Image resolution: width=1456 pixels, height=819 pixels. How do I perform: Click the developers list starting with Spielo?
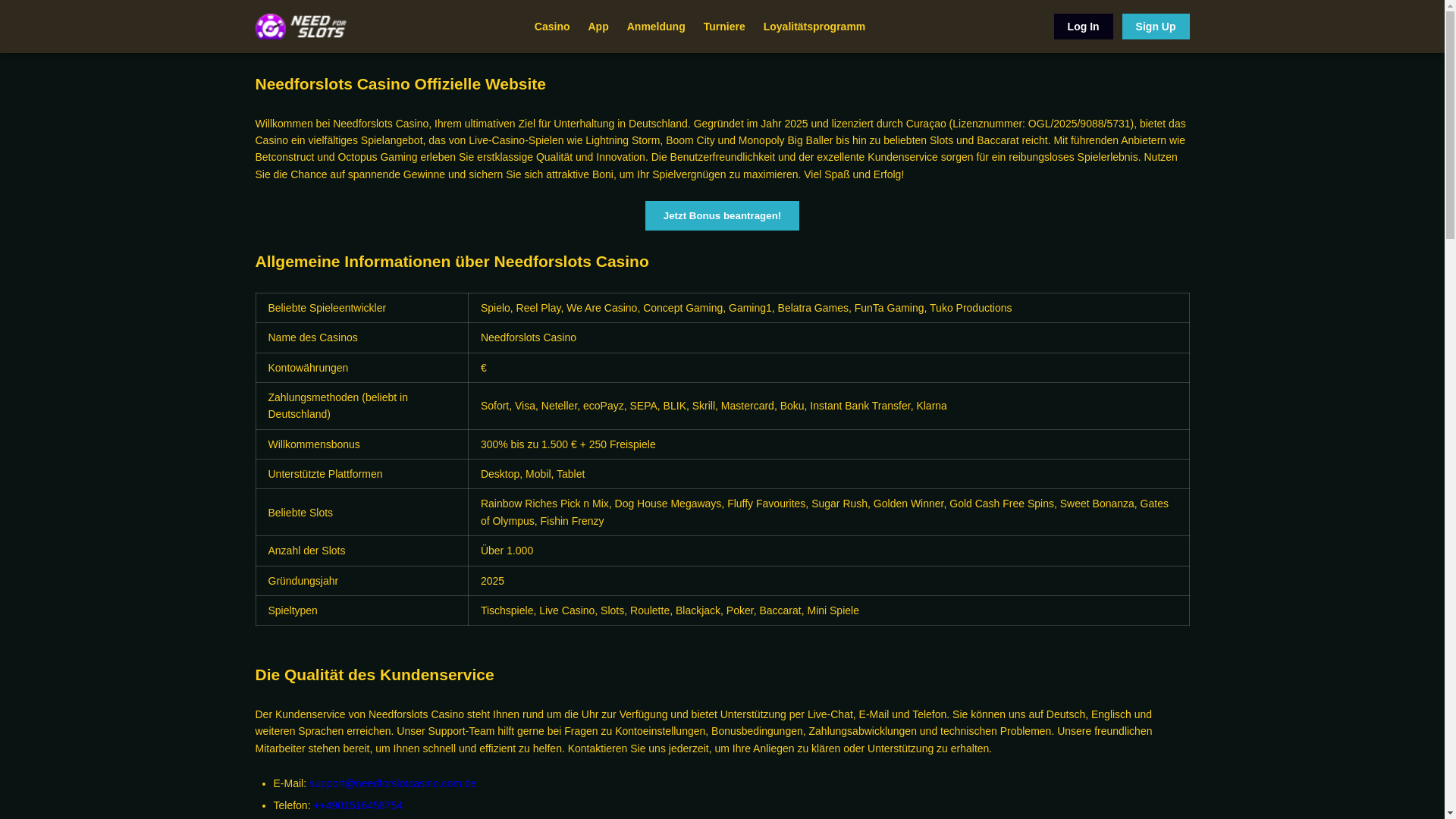pyautogui.click(x=828, y=308)
